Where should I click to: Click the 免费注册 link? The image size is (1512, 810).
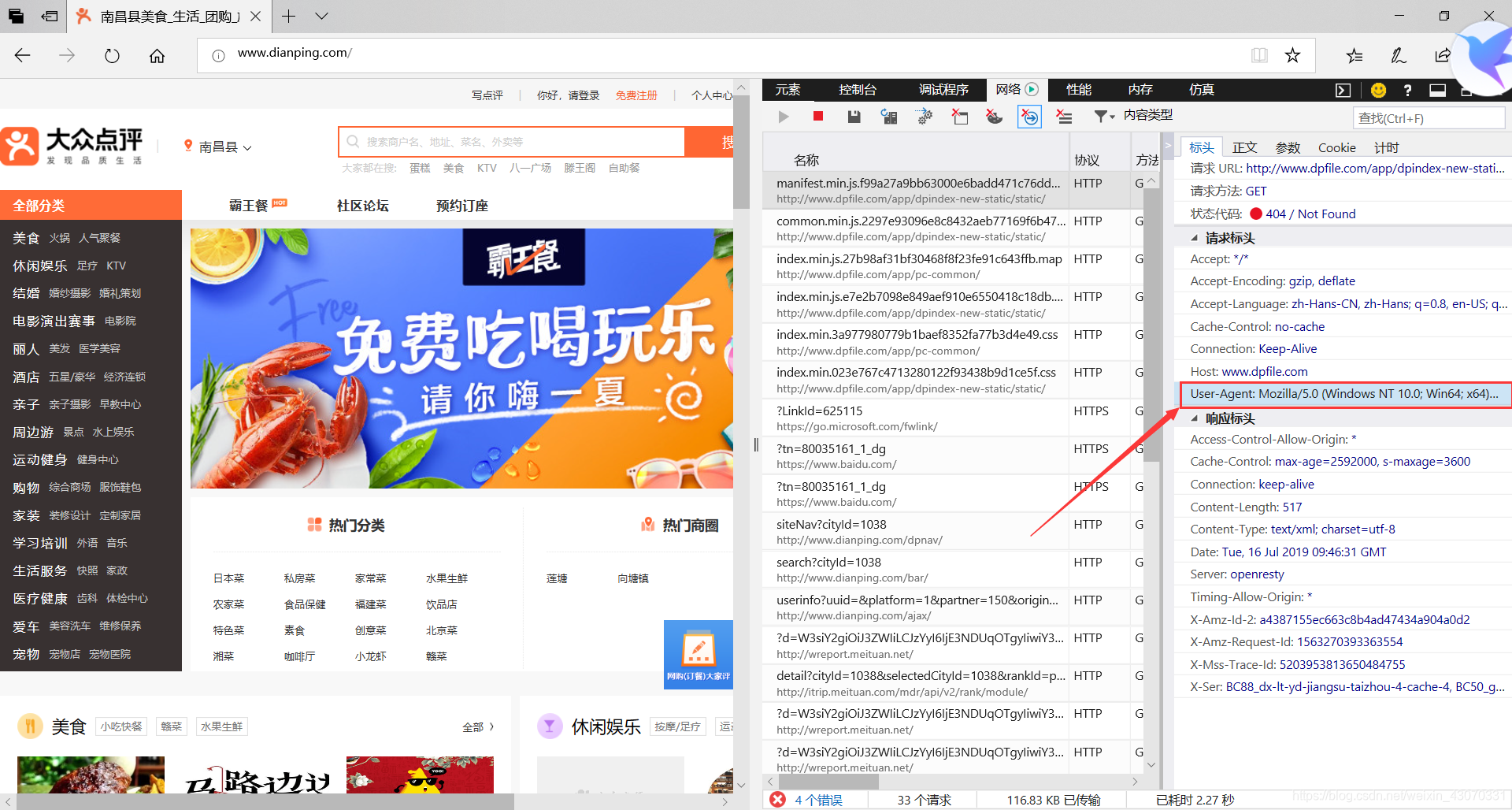636,95
